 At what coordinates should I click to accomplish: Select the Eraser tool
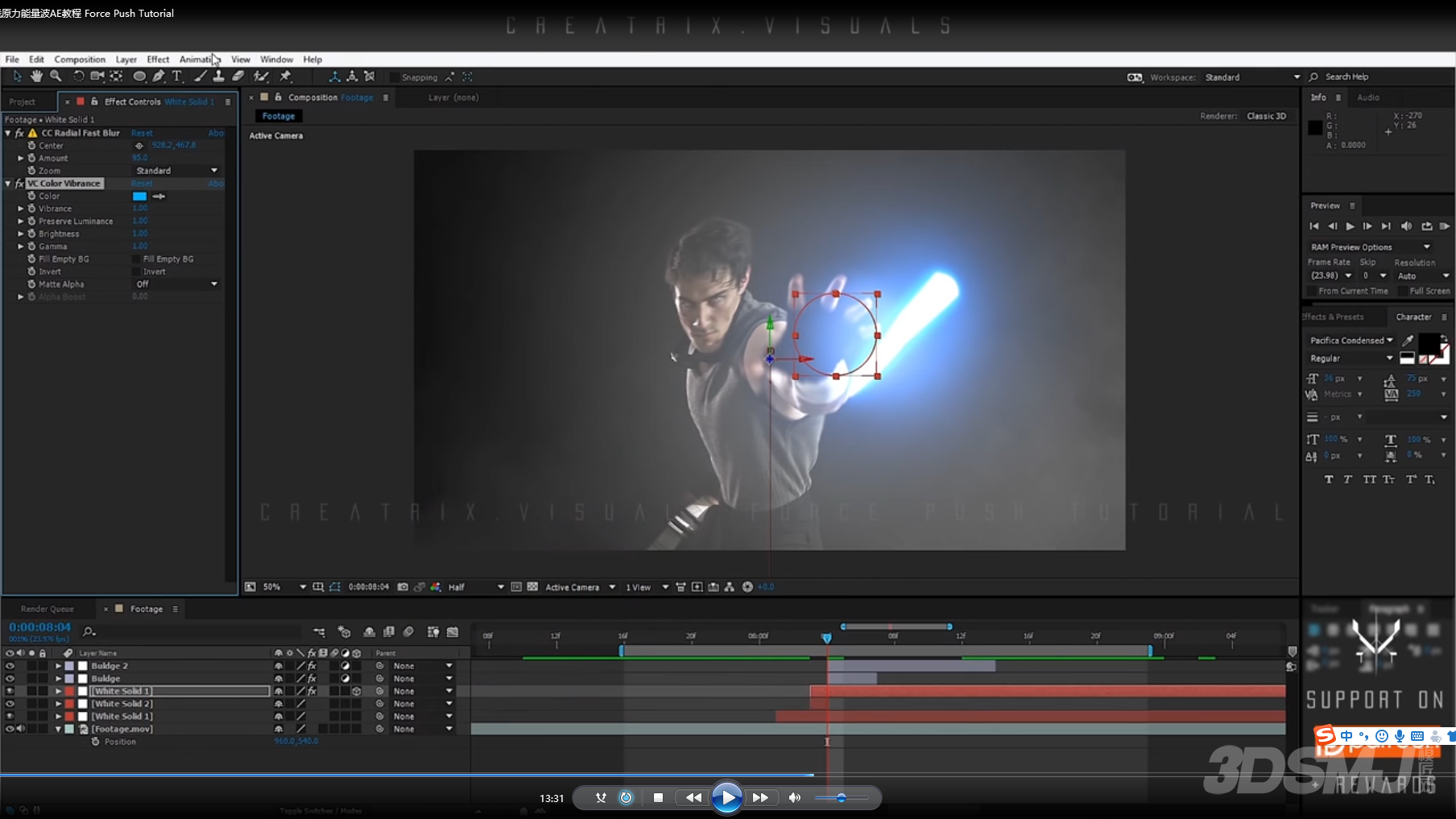238,76
